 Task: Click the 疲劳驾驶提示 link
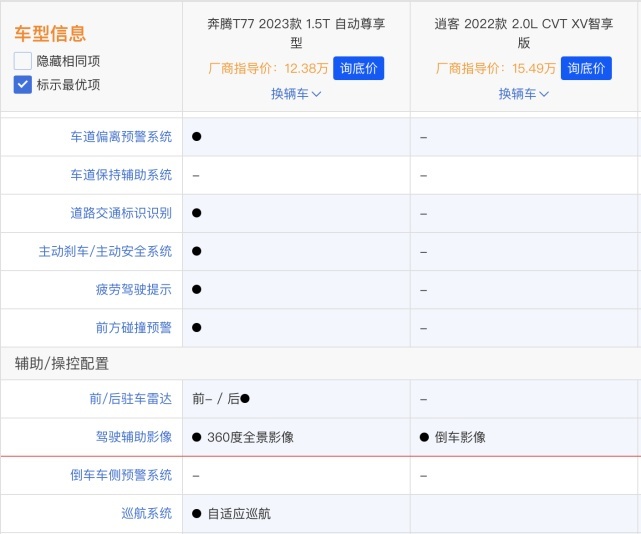point(134,289)
